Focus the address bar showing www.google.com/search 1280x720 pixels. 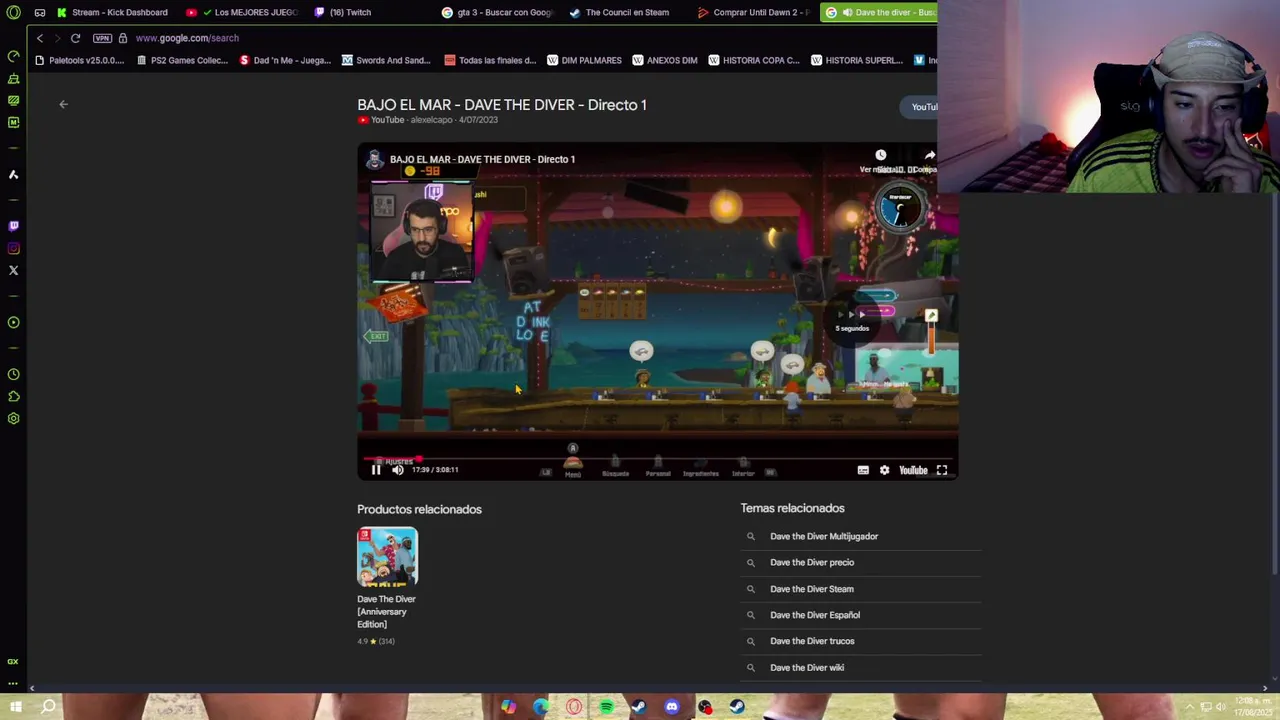(x=187, y=38)
